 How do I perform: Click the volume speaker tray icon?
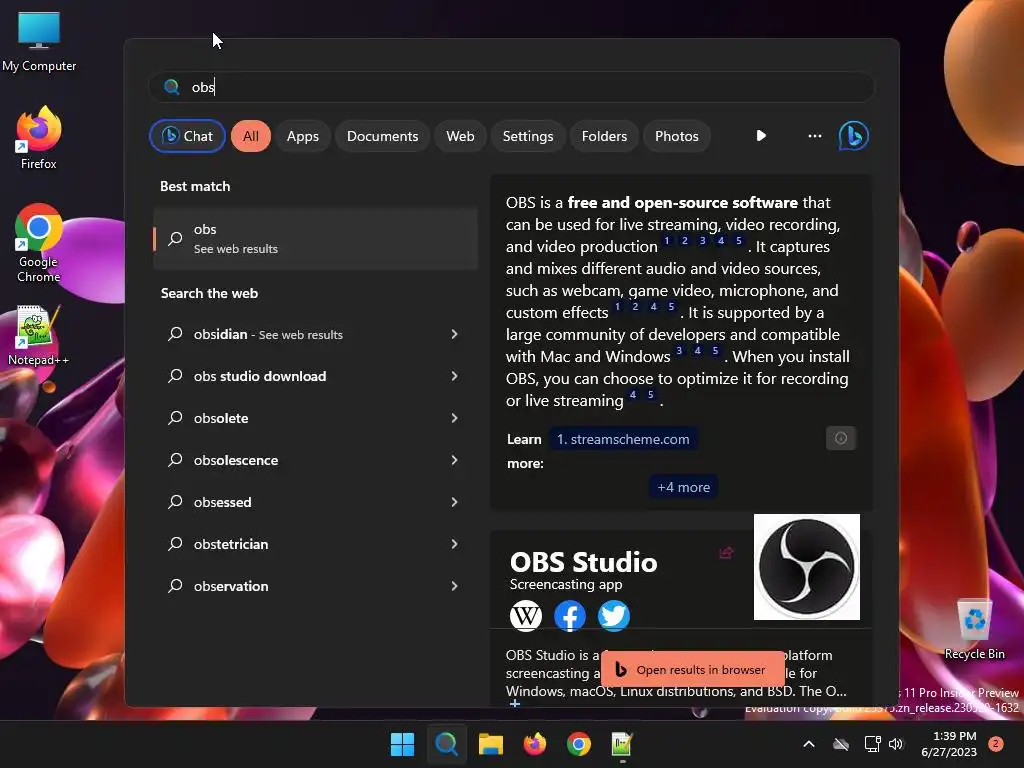pos(896,744)
